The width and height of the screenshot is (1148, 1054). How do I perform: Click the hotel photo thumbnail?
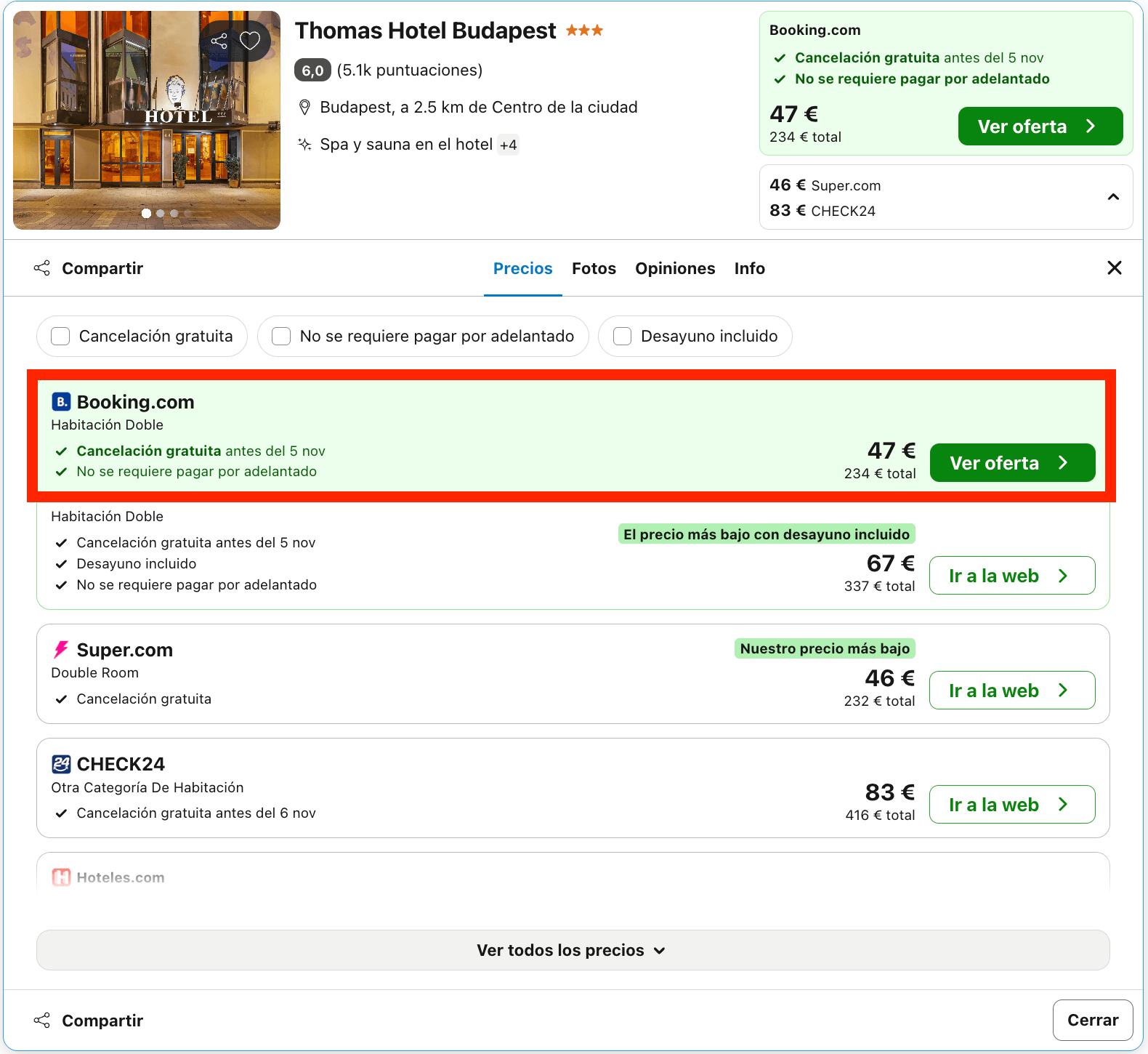pos(147,120)
